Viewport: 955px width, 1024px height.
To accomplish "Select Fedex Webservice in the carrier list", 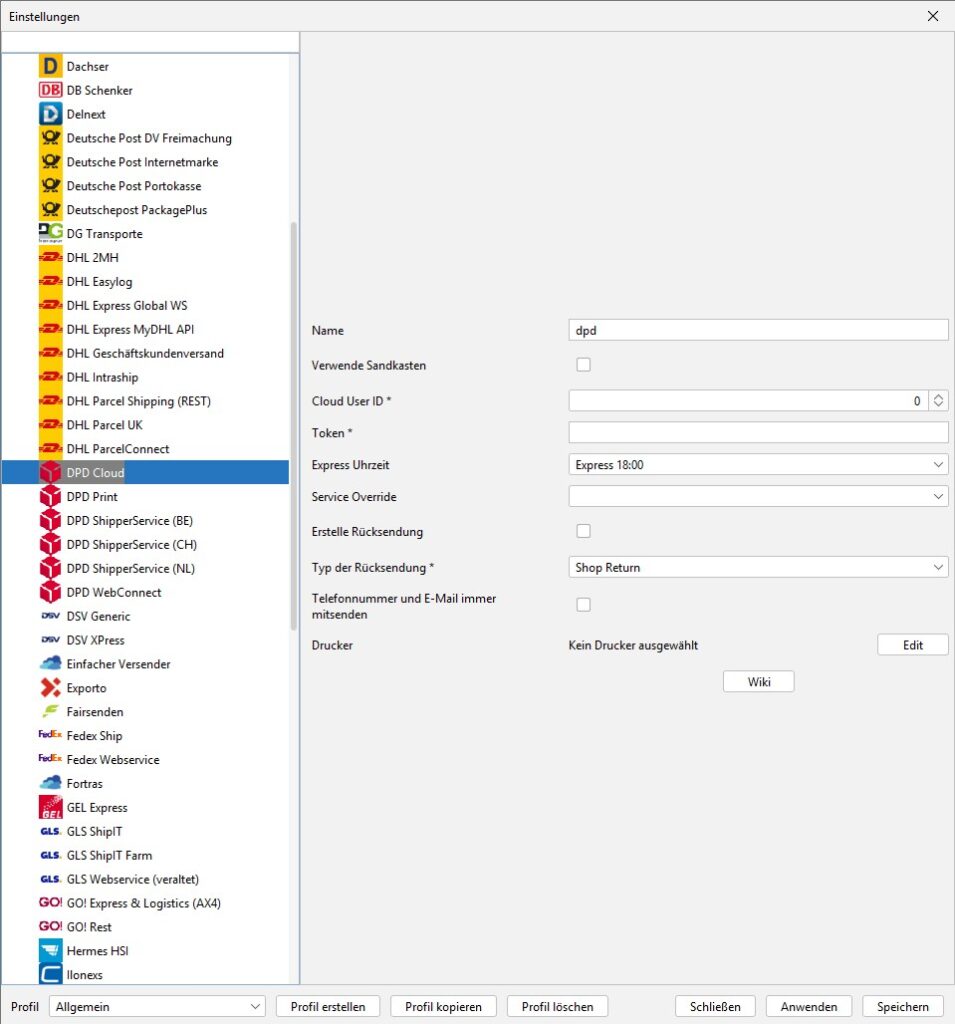I will [112, 760].
